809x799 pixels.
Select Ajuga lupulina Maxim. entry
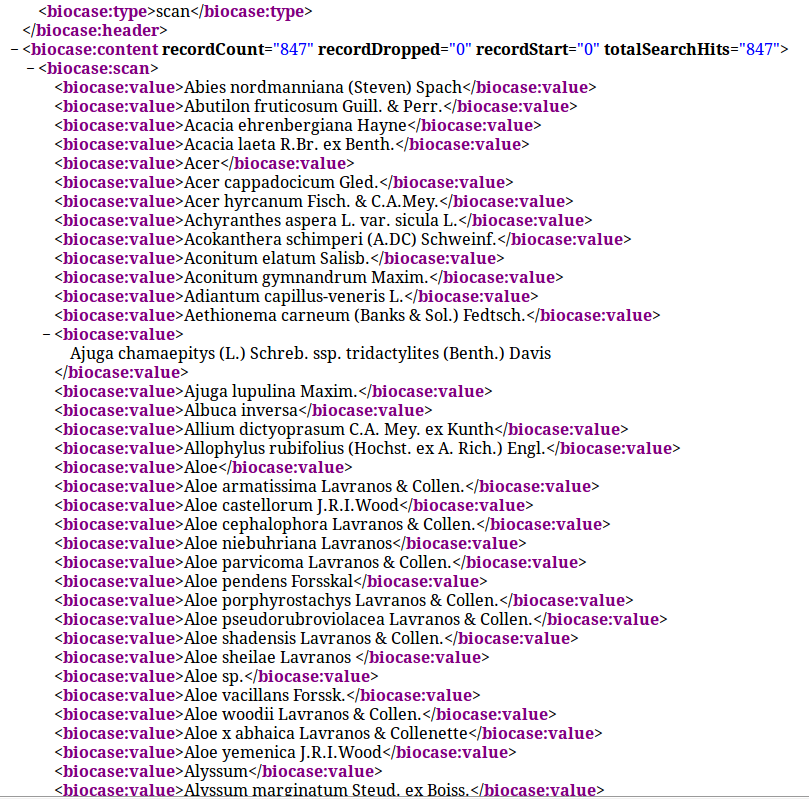(273, 392)
